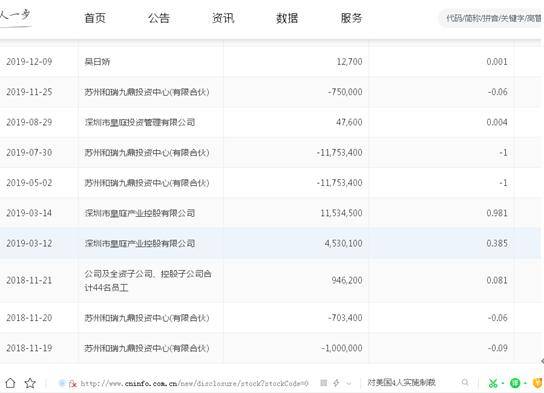544x393 pixels.
Task: Click the magnifier search icon in browser bar
Action: tap(465, 383)
